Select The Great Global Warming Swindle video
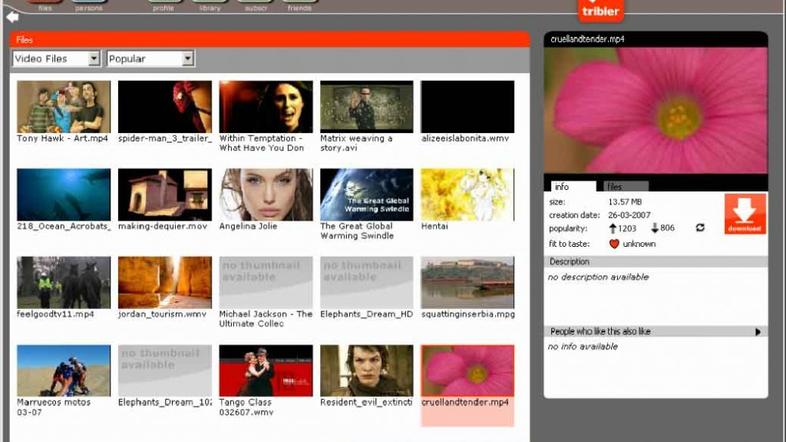 [x=366, y=194]
